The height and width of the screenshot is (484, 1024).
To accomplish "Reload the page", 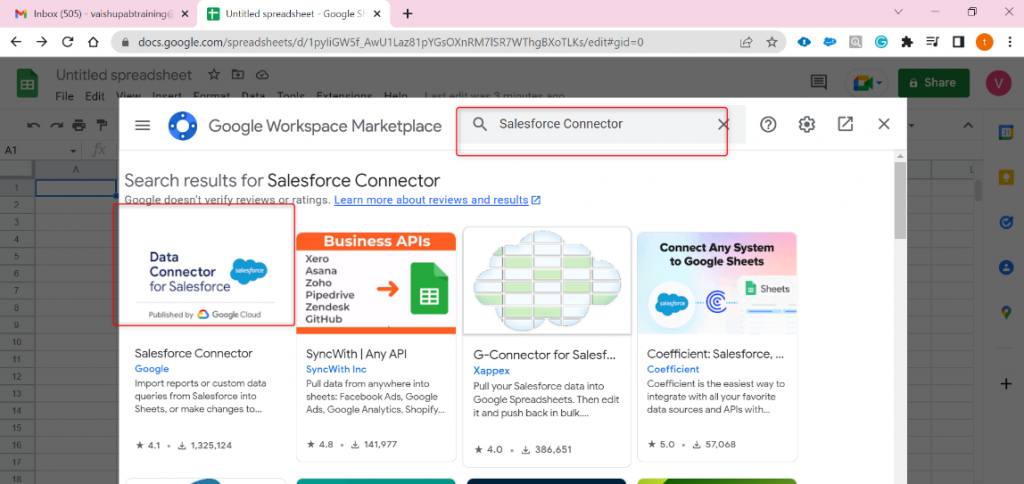I will click(x=67, y=42).
